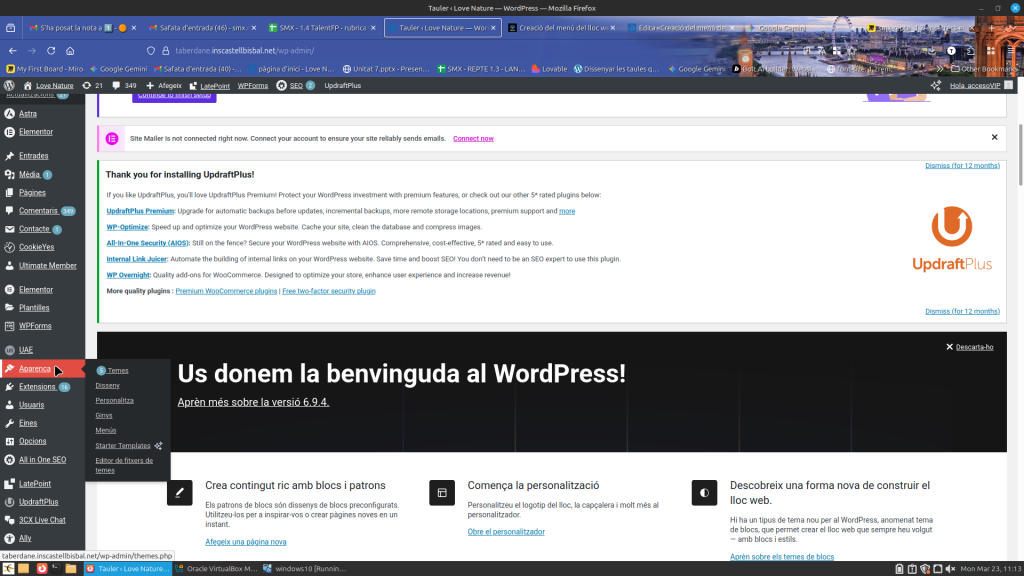Open the Love Nature site menu
The width and height of the screenshot is (1024, 576).
click(54, 86)
